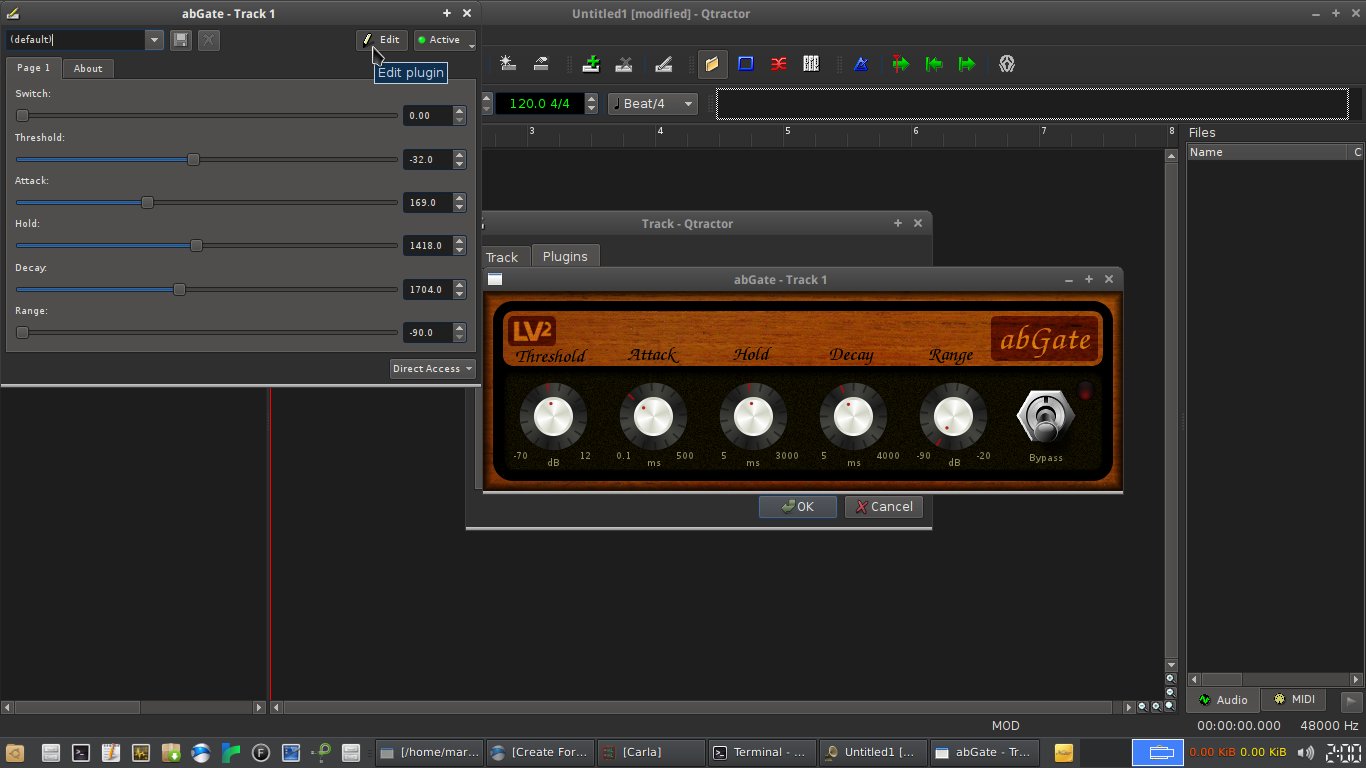The height and width of the screenshot is (768, 1366).
Task: Click the Threshold slider handle
Action: click(x=194, y=159)
